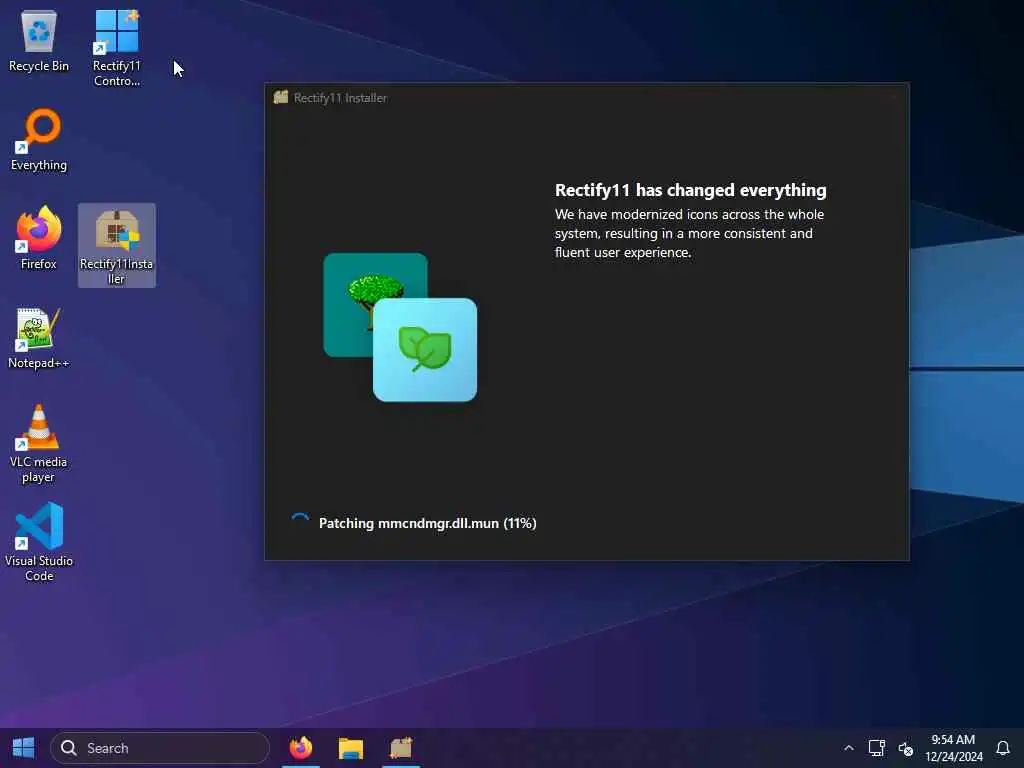
Task: Switch to Firefox in the taskbar
Action: coord(300,748)
